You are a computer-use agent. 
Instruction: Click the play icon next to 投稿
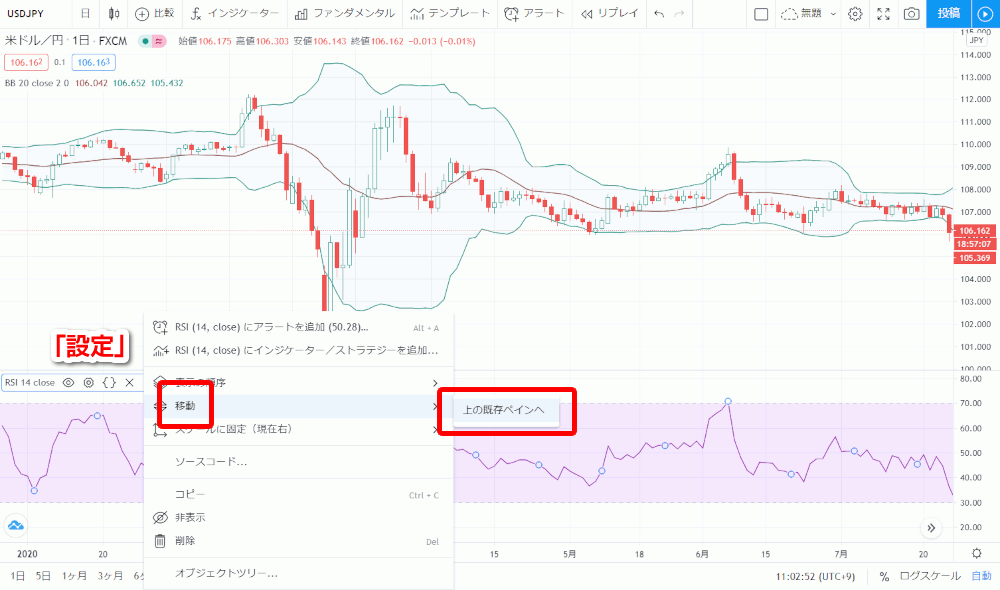[985, 14]
